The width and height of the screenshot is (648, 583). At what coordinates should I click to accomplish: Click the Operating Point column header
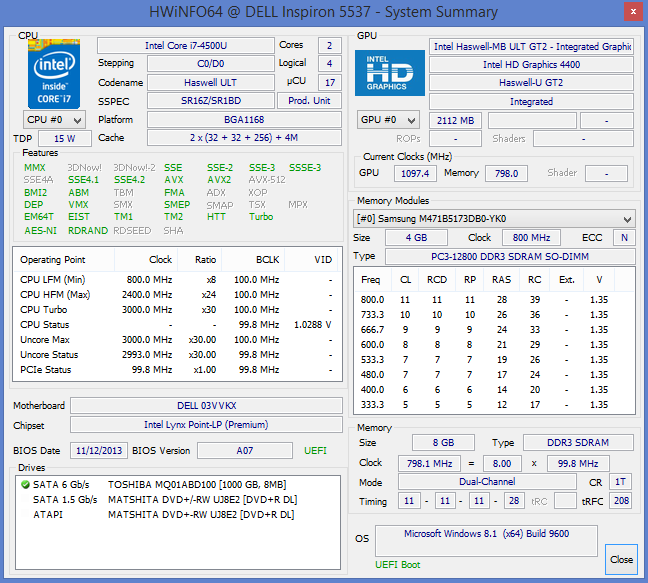point(64,259)
